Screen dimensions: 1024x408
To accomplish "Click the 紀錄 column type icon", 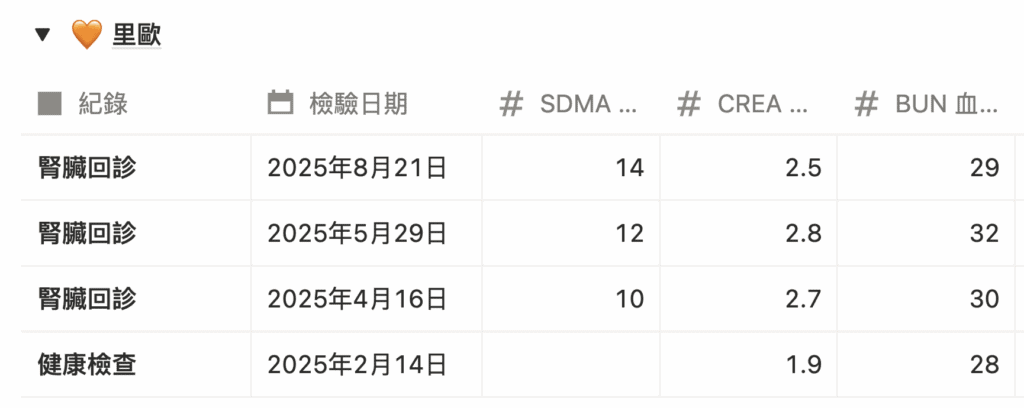I will [x=47, y=103].
